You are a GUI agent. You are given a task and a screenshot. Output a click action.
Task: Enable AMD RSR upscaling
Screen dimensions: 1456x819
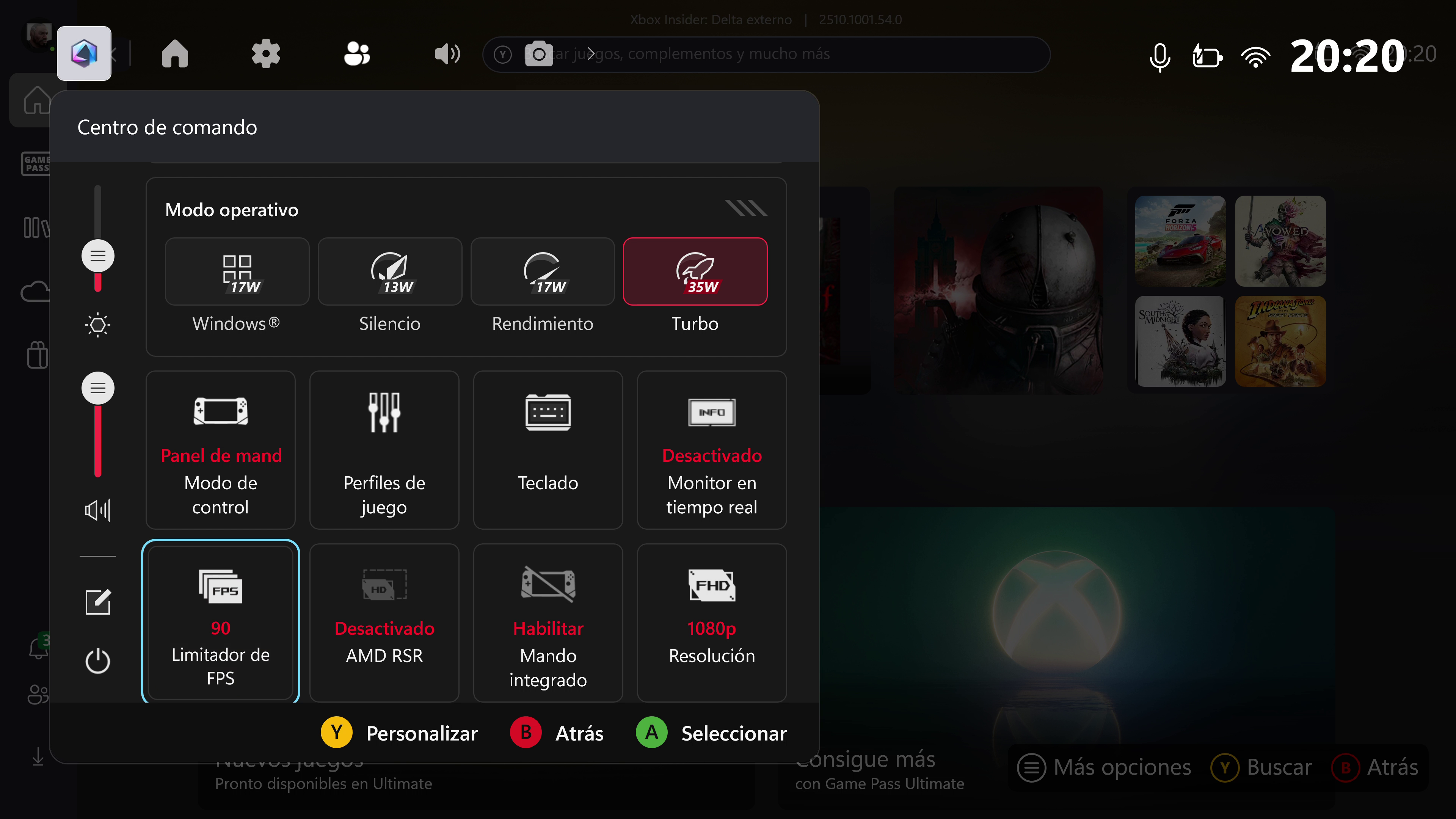[x=384, y=622]
